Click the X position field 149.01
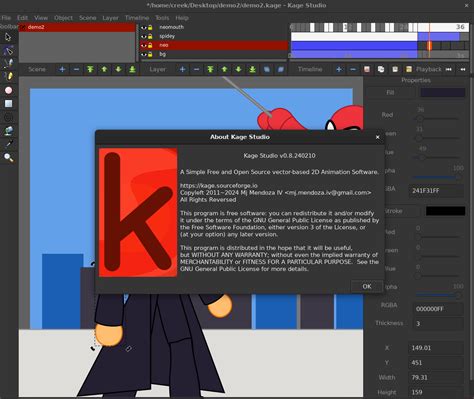 click(x=436, y=348)
